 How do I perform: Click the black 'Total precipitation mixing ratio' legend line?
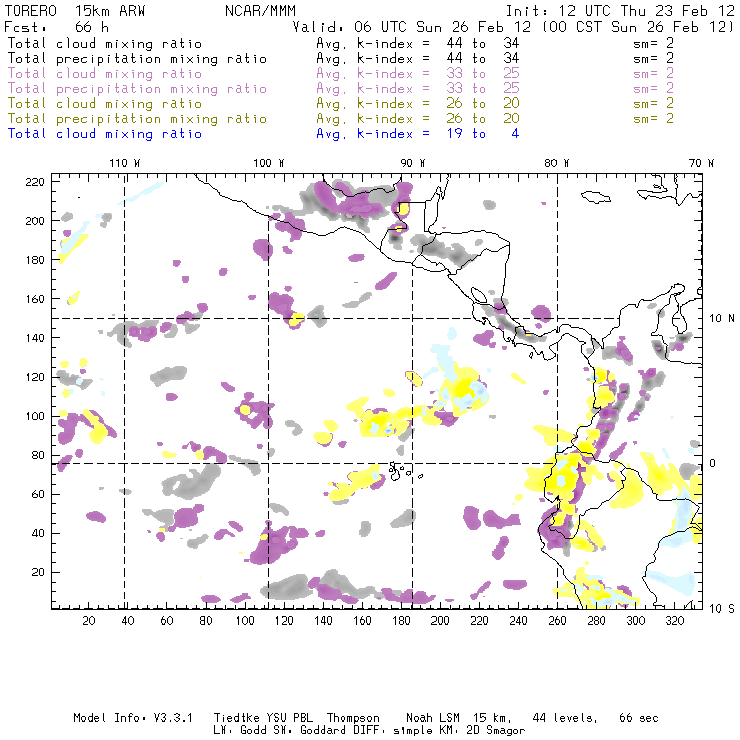[x=137, y=59]
